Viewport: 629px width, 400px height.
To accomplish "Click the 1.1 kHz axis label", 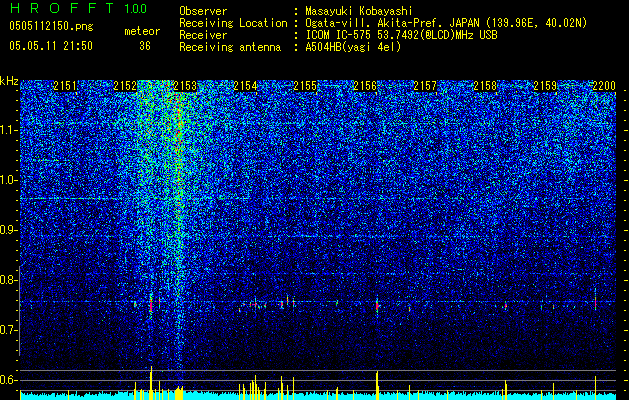I will pyautogui.click(x=9, y=130).
